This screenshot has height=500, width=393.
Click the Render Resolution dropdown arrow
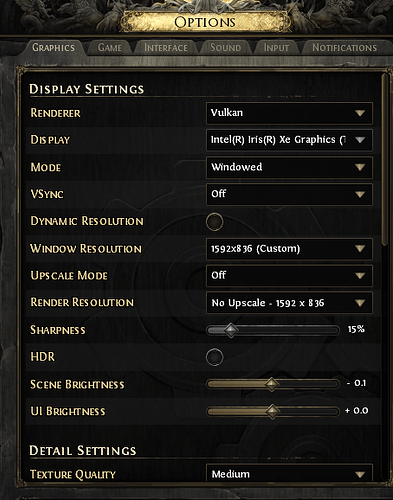(360, 303)
